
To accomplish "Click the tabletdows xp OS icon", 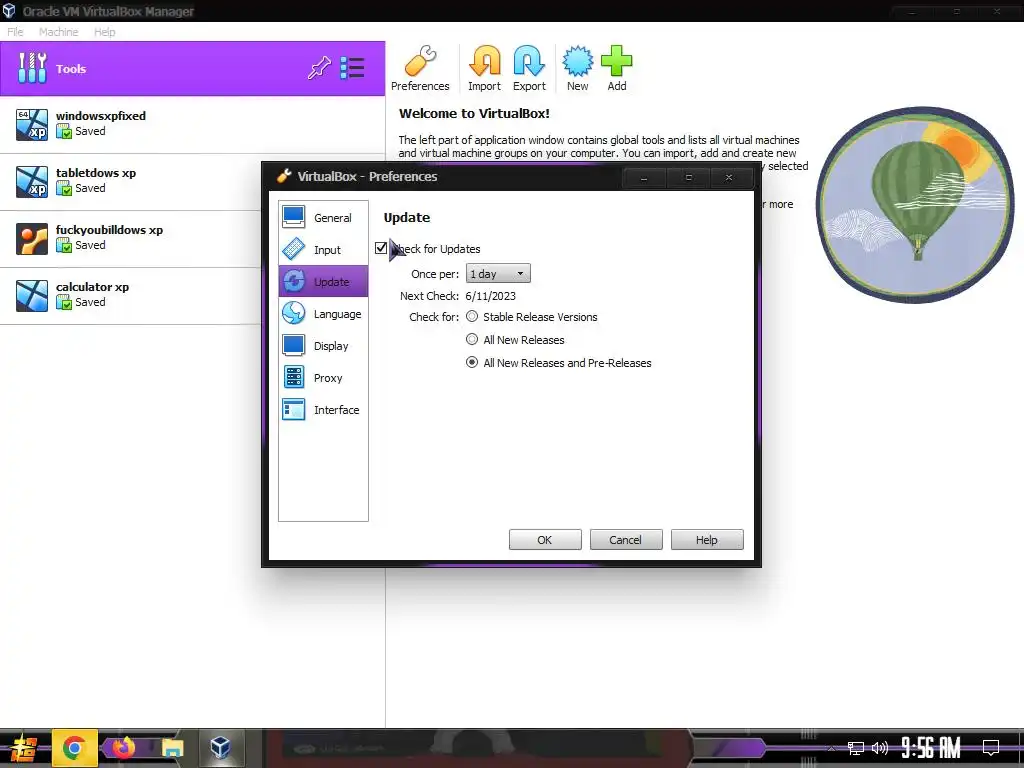I will [x=32, y=182].
